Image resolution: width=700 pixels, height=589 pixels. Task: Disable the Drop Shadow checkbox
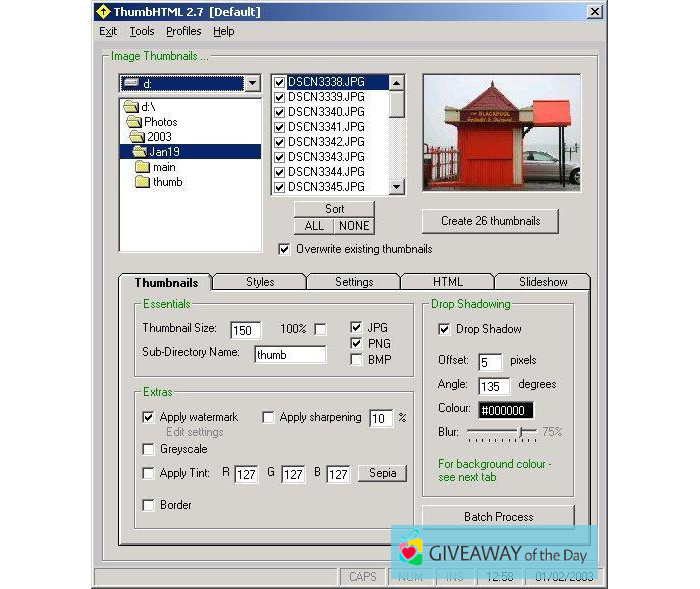(x=445, y=329)
